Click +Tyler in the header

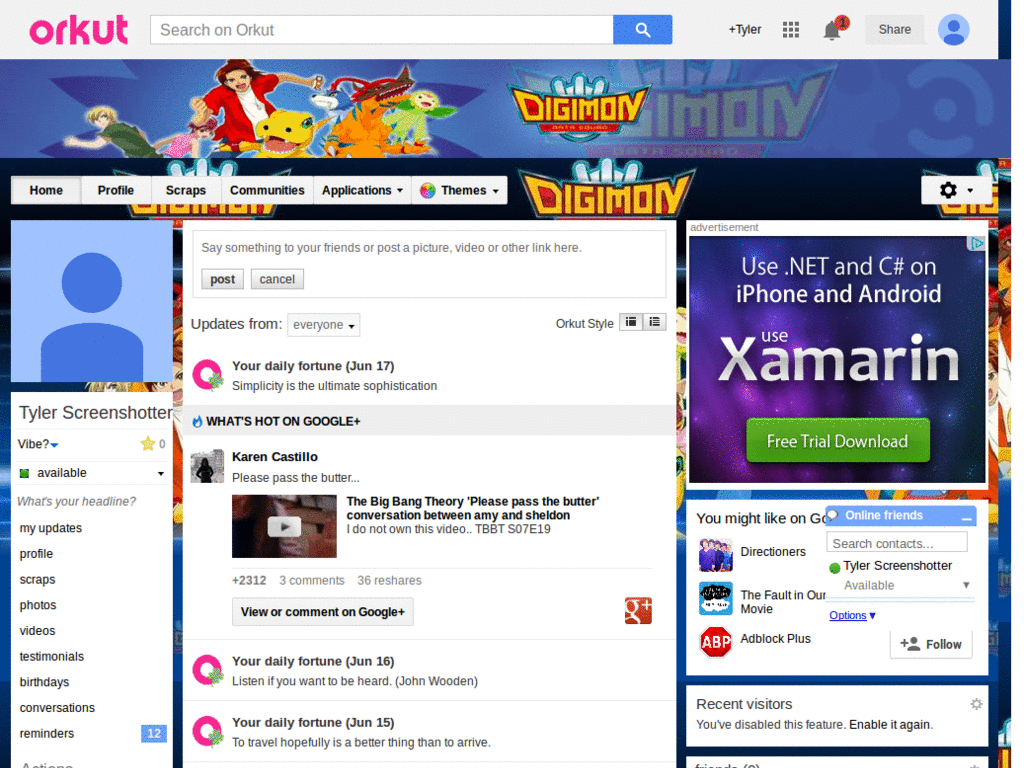tap(745, 29)
